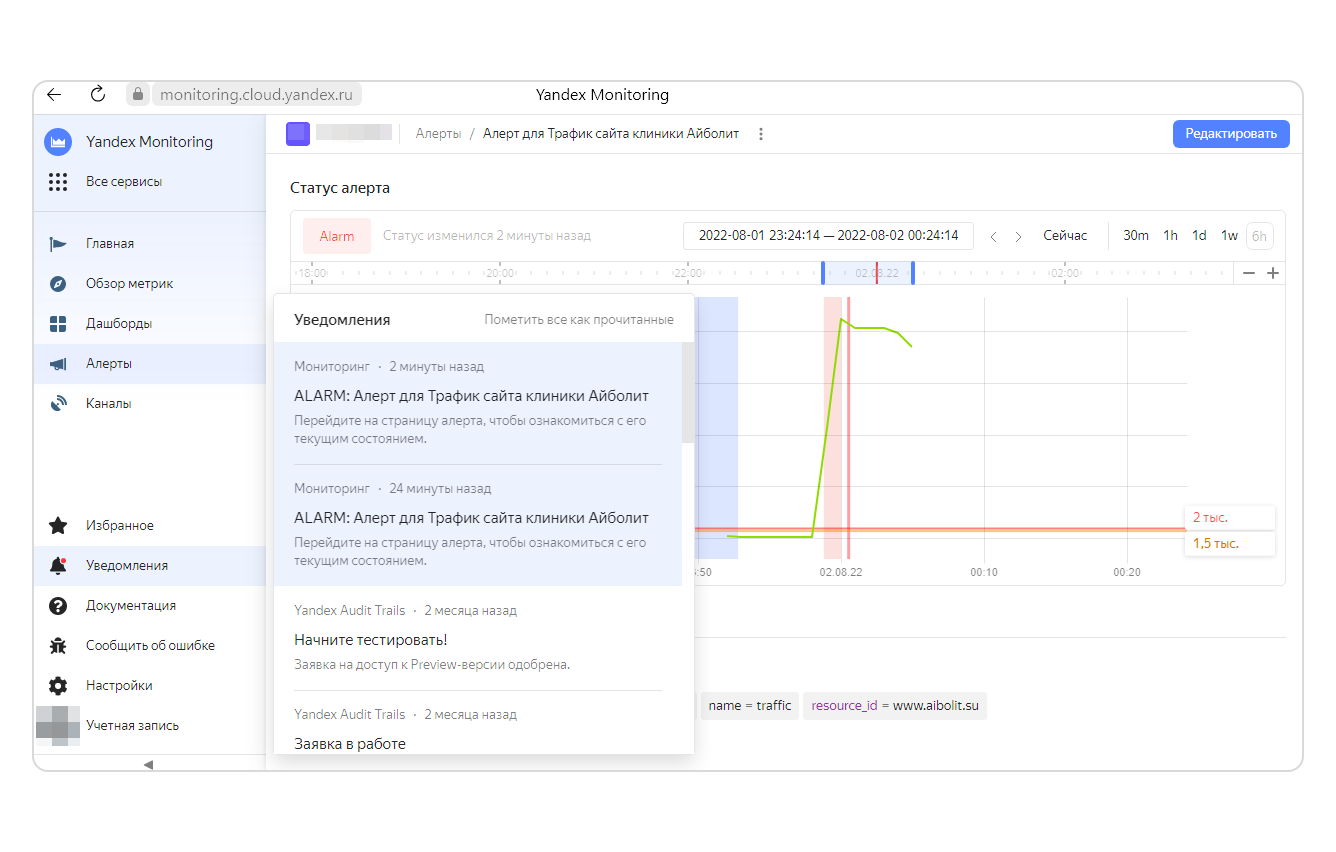Open the three-dot menu beside alert title
1336x852 pixels.
coord(761,134)
